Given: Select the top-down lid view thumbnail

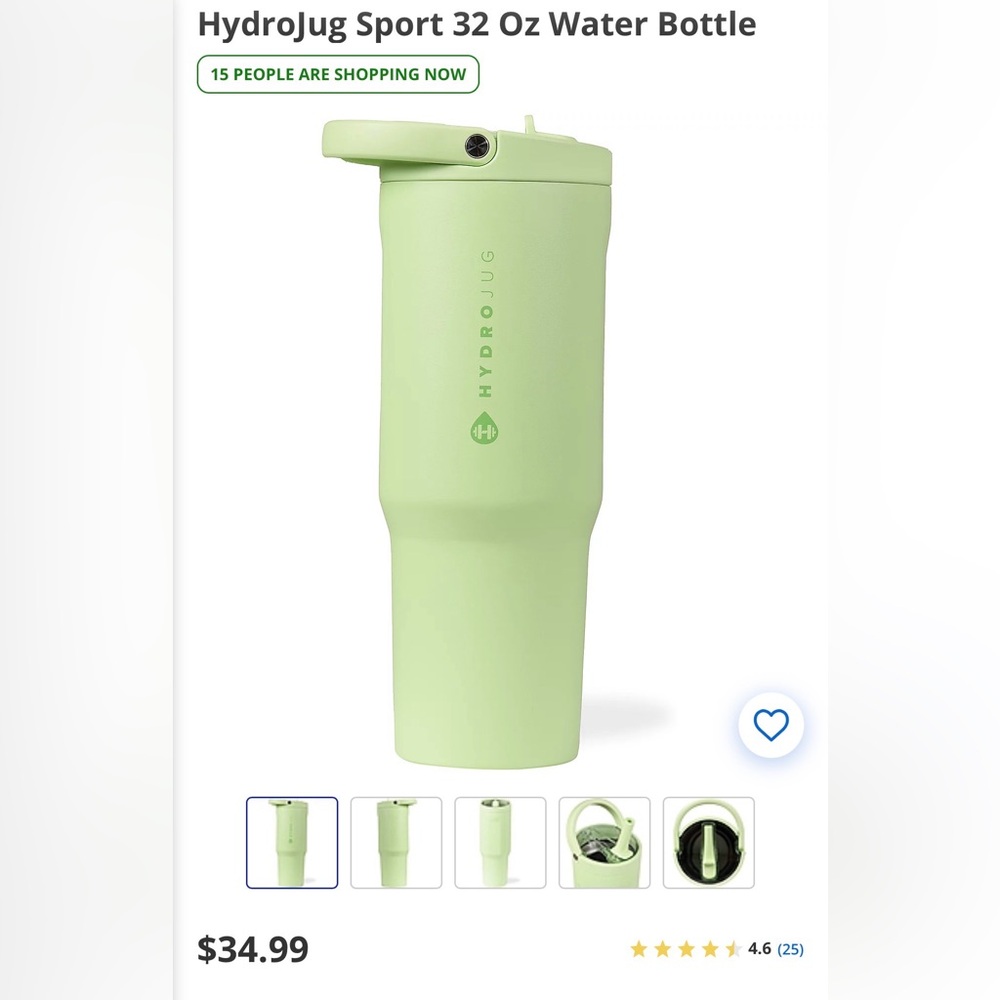Looking at the screenshot, I should [709, 841].
